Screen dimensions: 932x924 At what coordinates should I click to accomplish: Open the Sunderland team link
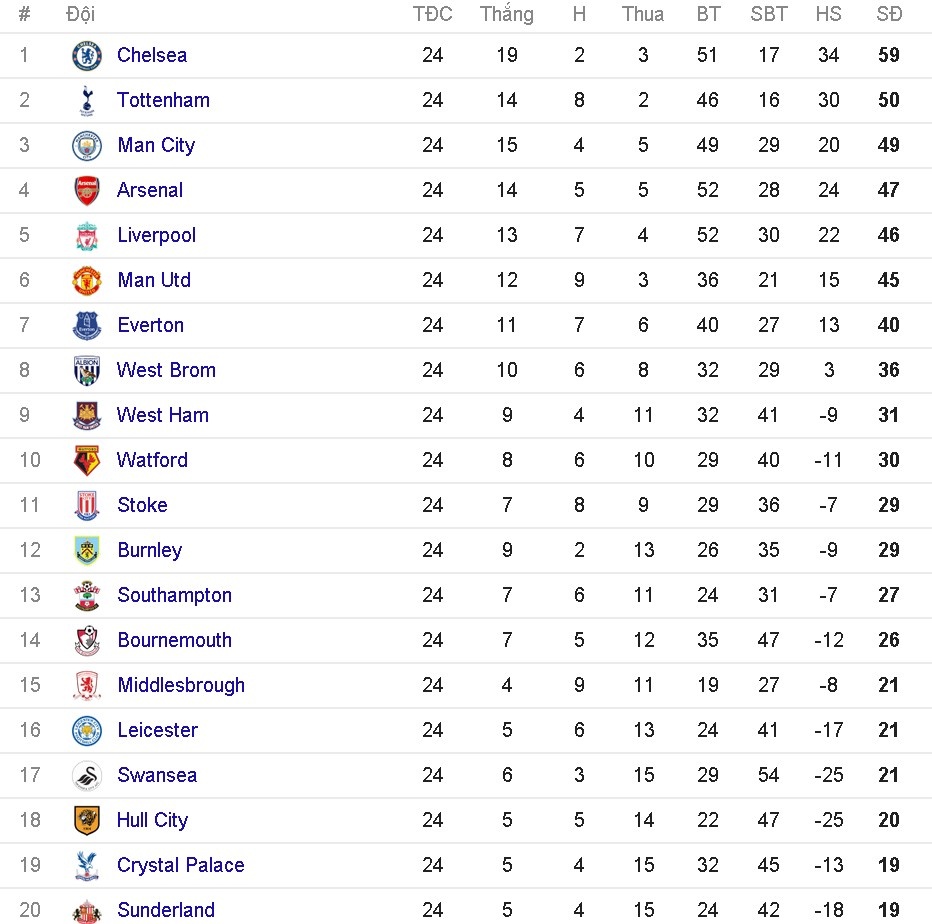click(166, 910)
